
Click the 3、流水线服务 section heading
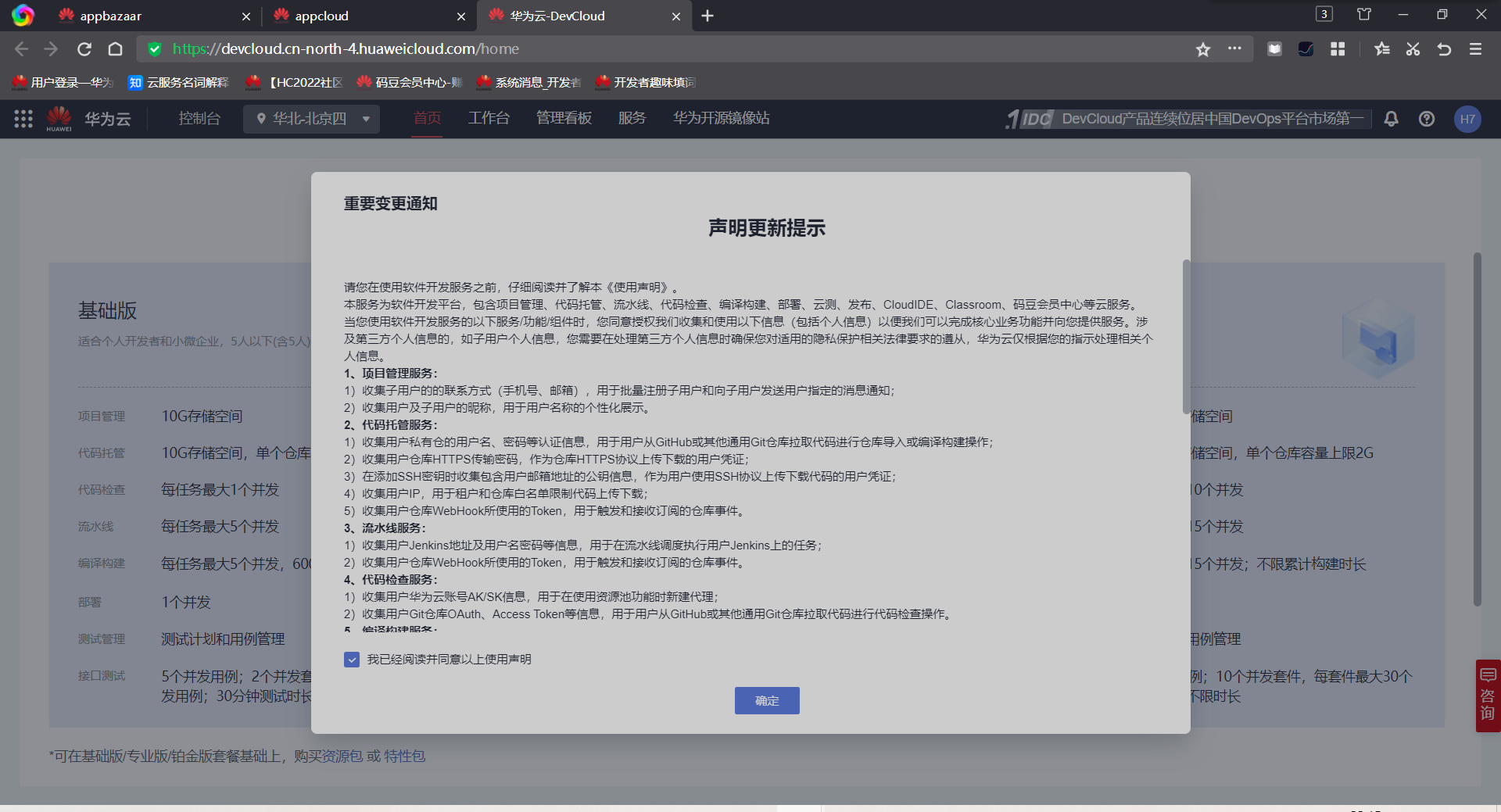pyautogui.click(x=385, y=528)
